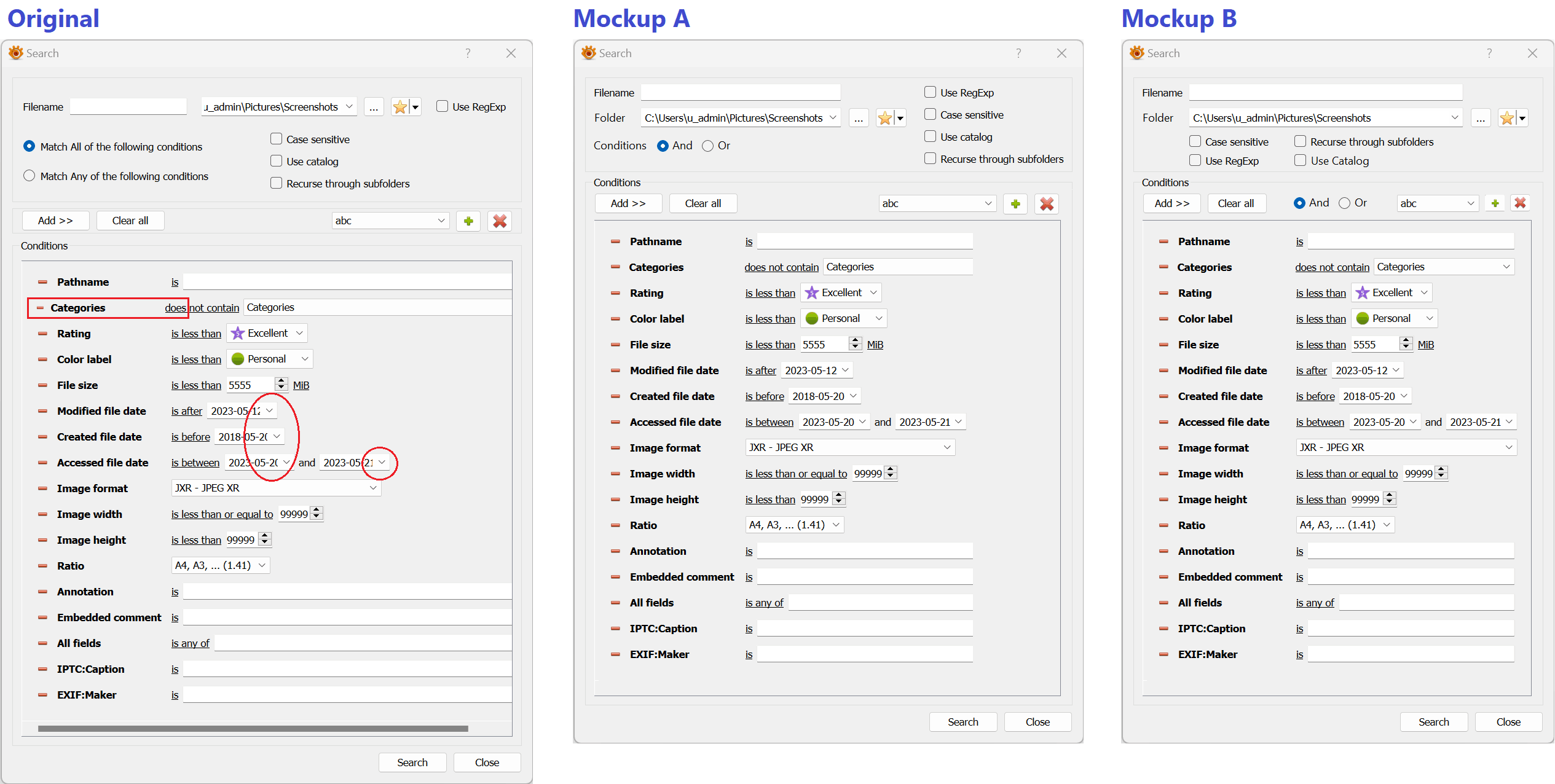
Task: Check Recurse through subfolders in Mockup B
Action: point(1300,142)
